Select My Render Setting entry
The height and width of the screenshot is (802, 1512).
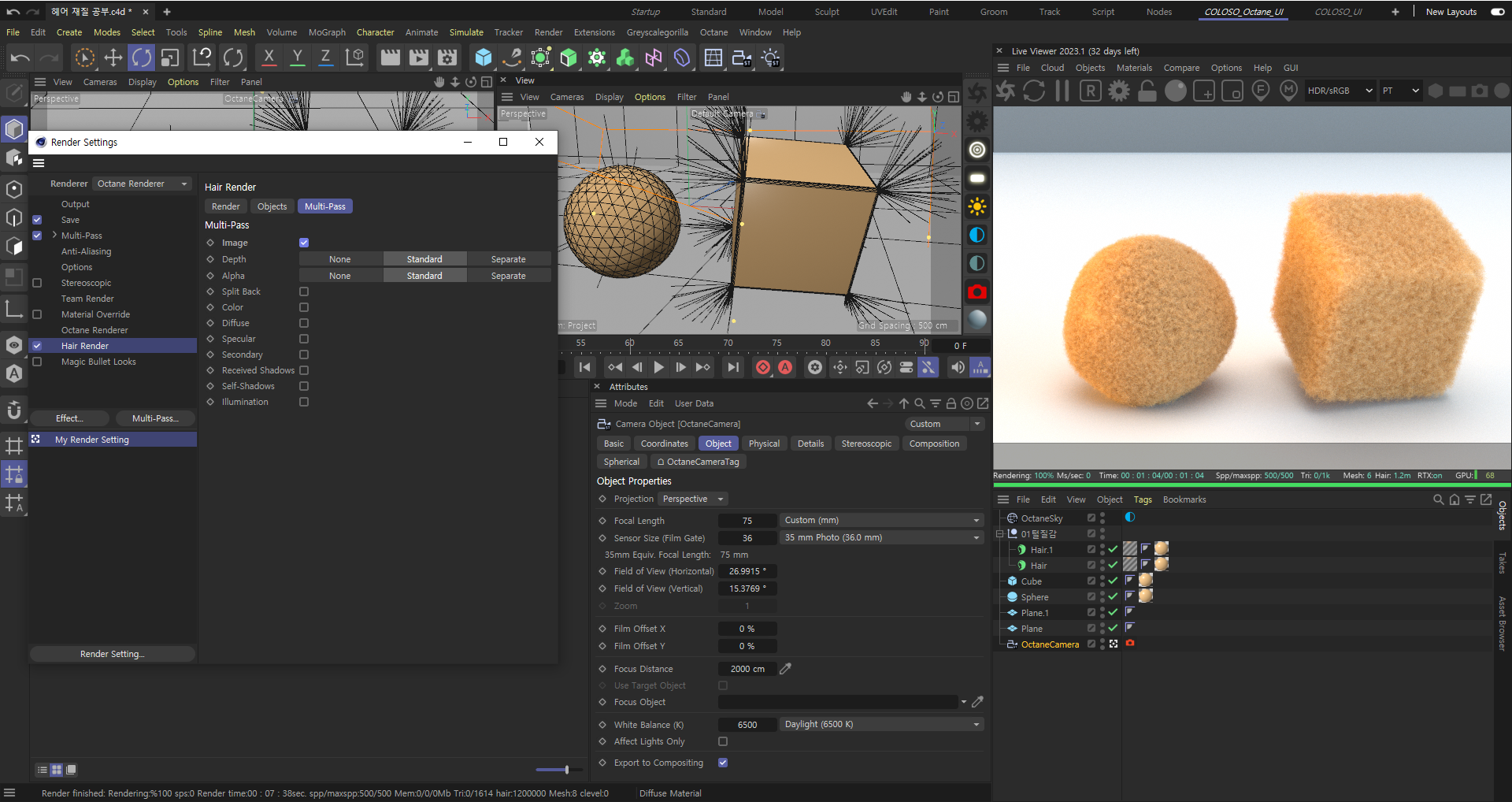pos(113,440)
